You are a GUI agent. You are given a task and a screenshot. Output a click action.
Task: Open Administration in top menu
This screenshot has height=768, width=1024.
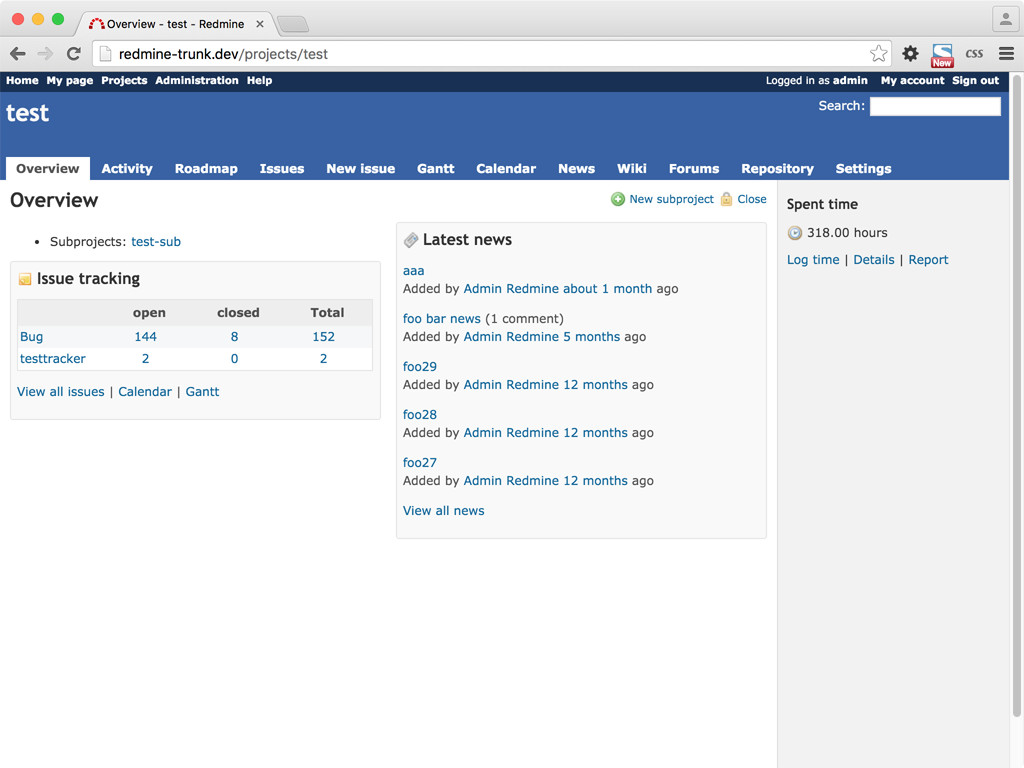click(196, 81)
